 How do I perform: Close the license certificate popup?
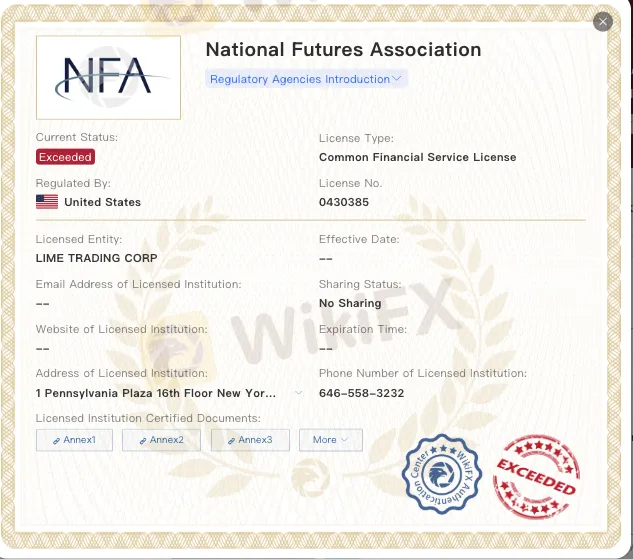point(603,22)
